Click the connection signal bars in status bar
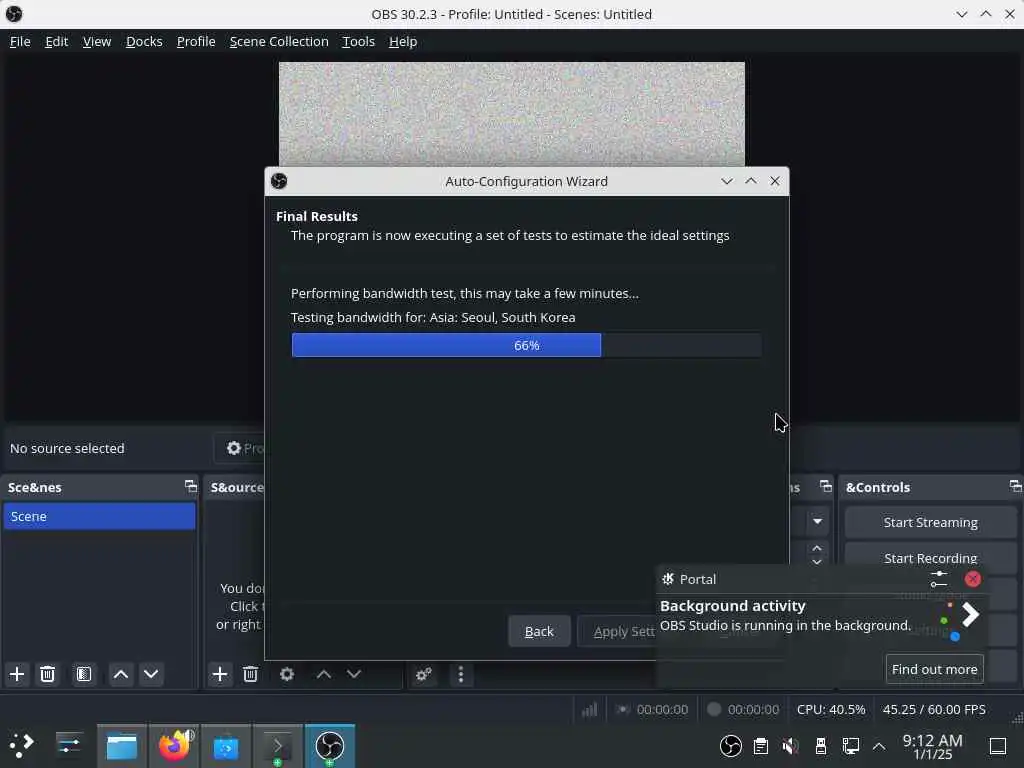The image size is (1024, 768). tap(590, 709)
